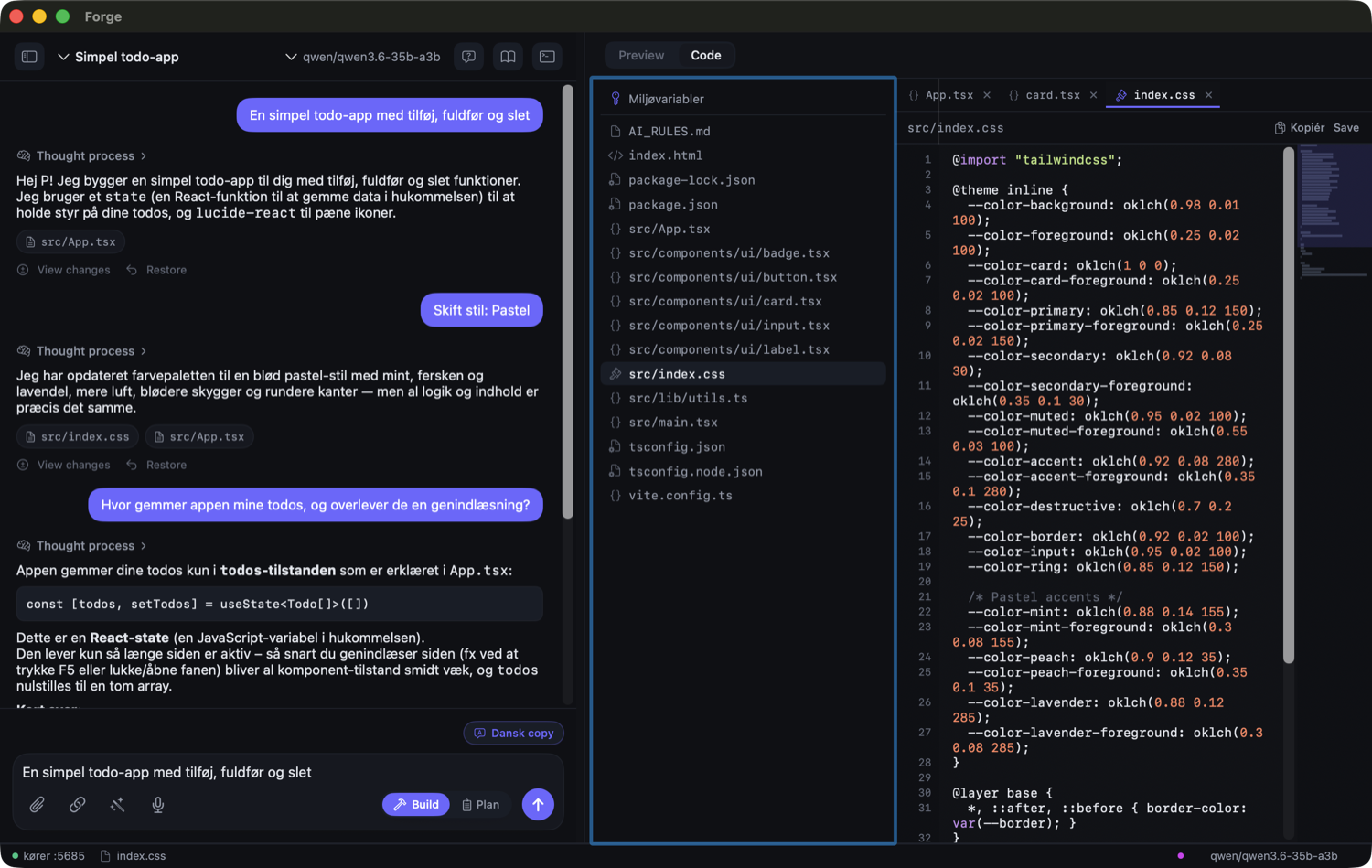This screenshot has width=1372, height=868.
Task: Open src/components/ui/button.tsx file
Action: [743, 277]
